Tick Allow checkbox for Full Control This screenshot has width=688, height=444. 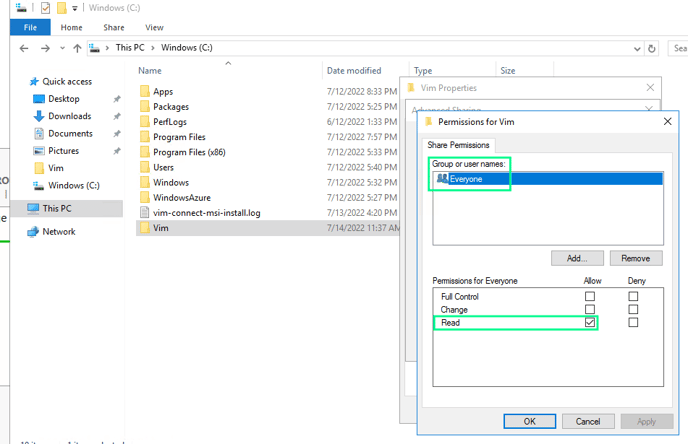coord(589,297)
